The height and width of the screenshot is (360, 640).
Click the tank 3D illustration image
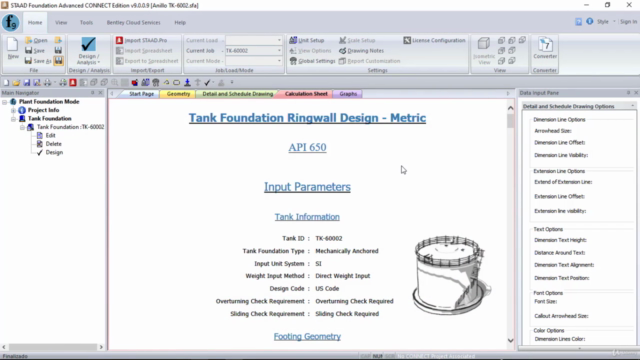click(452, 274)
